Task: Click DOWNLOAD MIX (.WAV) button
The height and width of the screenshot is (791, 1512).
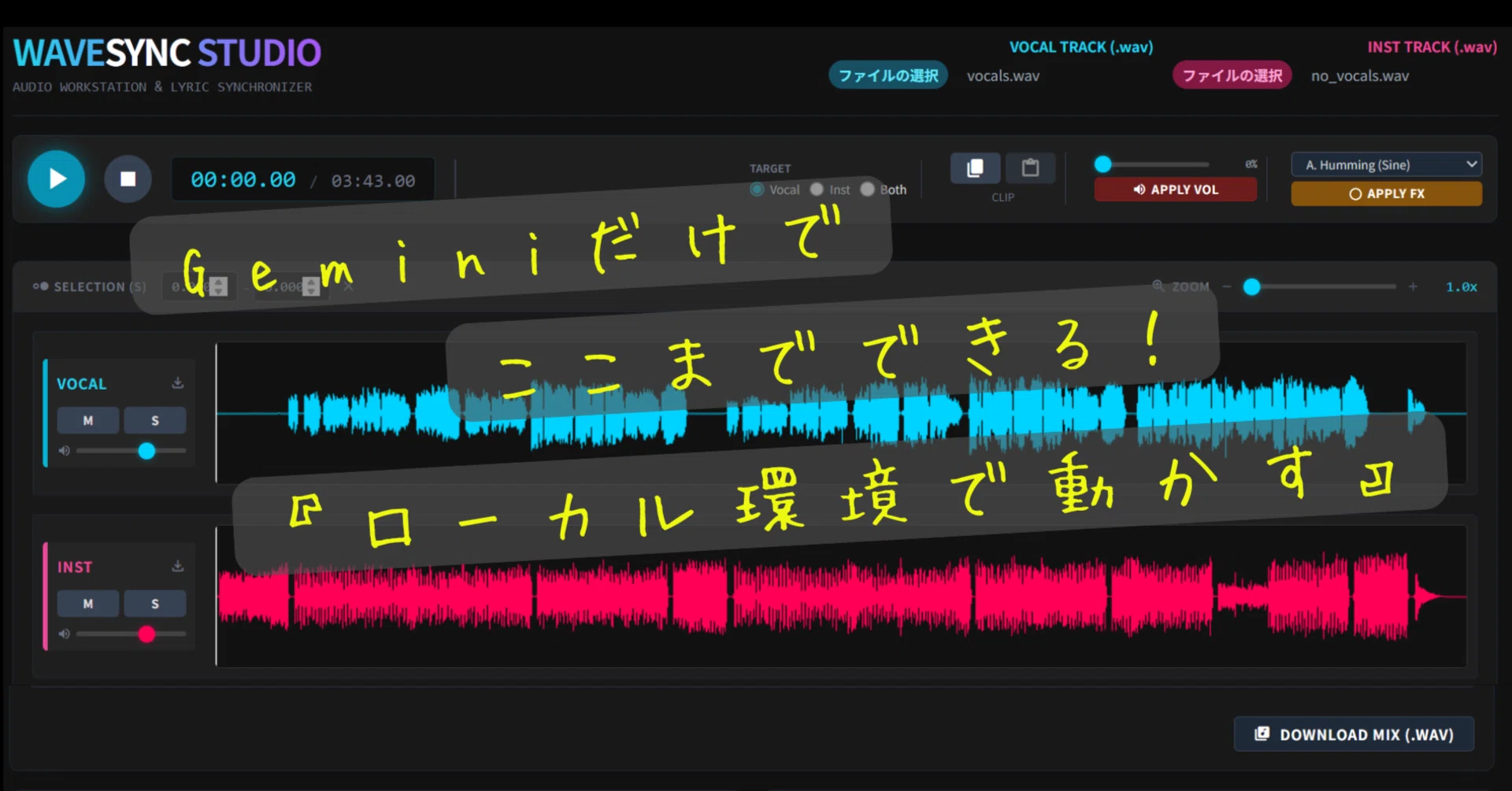Action: (x=1354, y=734)
